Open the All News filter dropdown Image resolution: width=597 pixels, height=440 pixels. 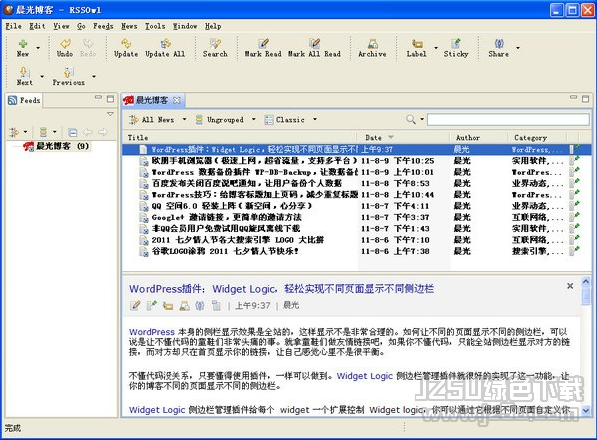(x=185, y=120)
